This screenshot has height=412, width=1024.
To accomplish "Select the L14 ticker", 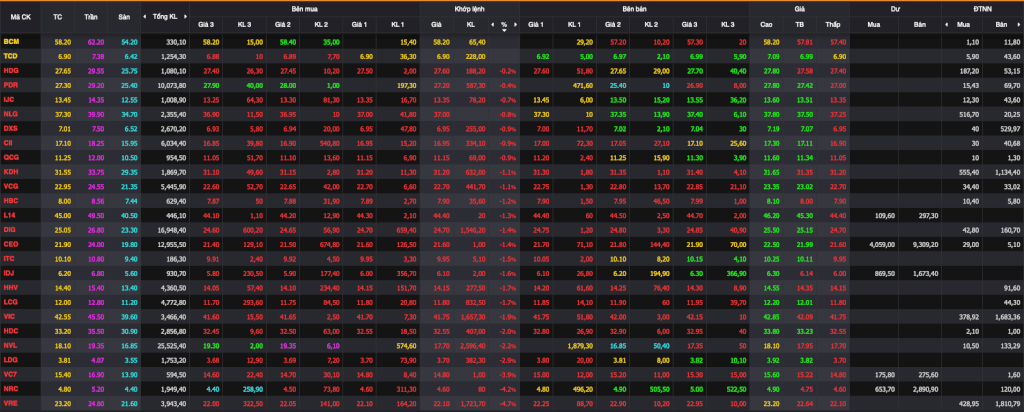I will (x=10, y=214).
